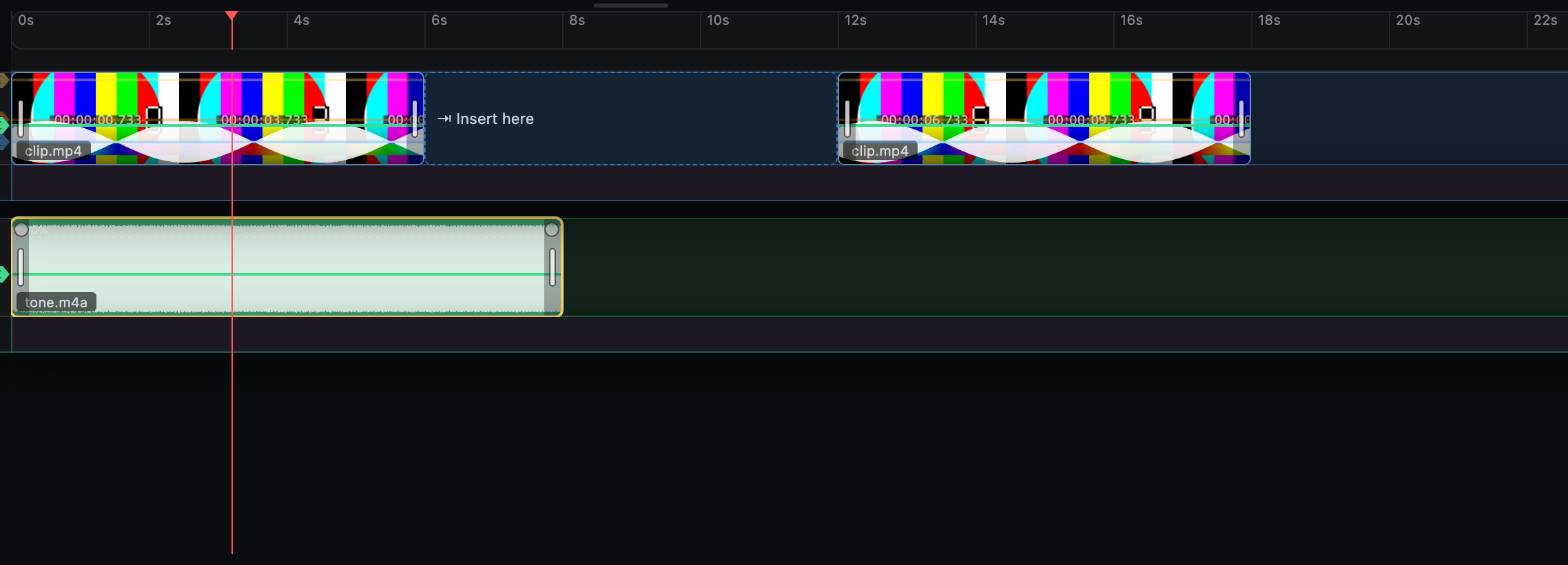Grab left trim handle of first clip.mp4
Image resolution: width=1568 pixels, height=565 pixels.
click(x=21, y=119)
